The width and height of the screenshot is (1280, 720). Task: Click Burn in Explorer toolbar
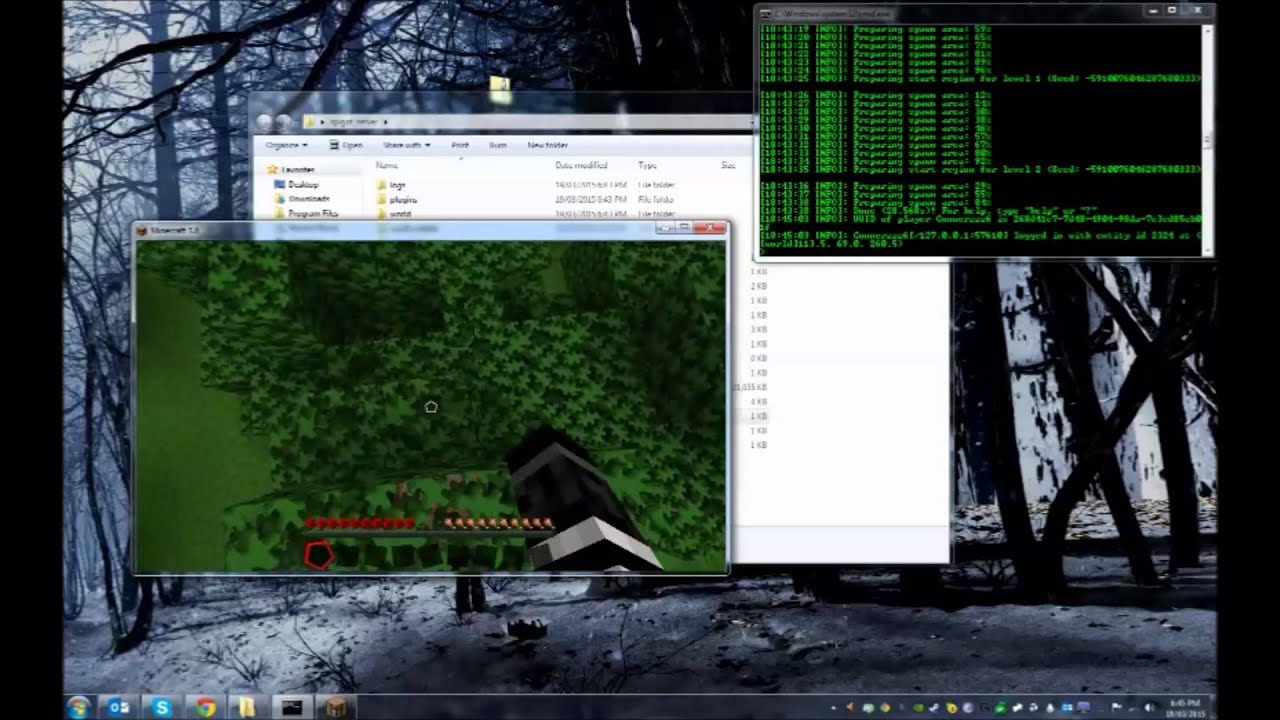point(498,145)
